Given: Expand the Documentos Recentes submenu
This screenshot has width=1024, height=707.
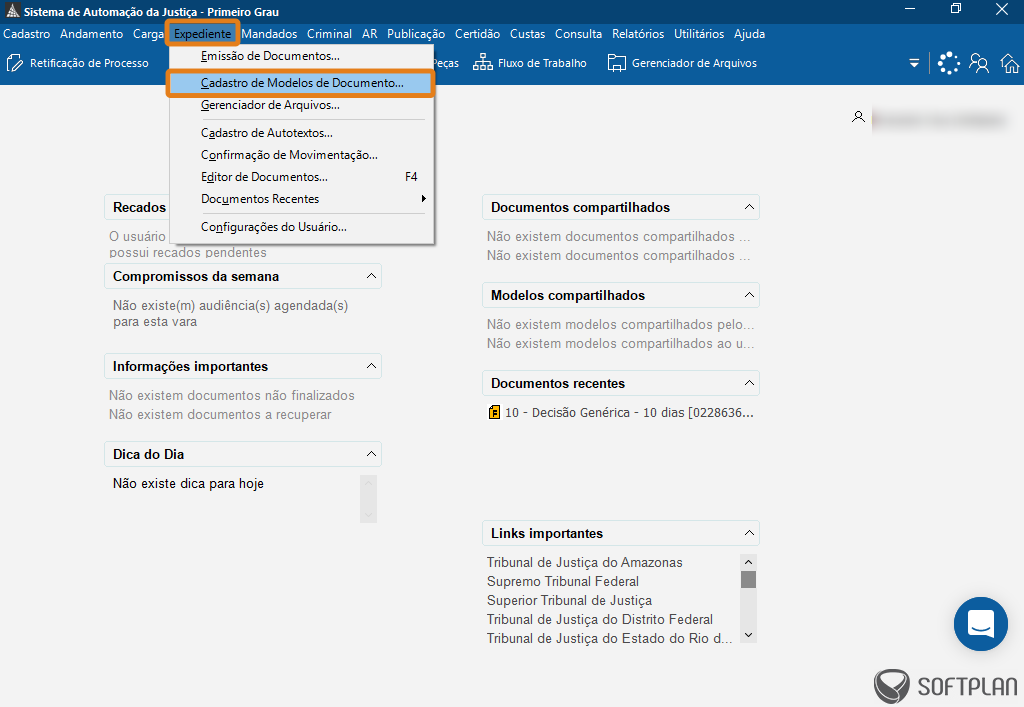Looking at the screenshot, I should point(301,198).
